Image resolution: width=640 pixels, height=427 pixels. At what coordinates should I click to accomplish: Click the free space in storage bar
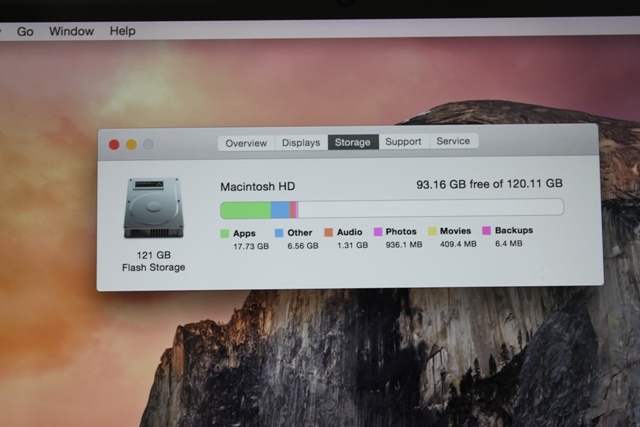[431, 208]
